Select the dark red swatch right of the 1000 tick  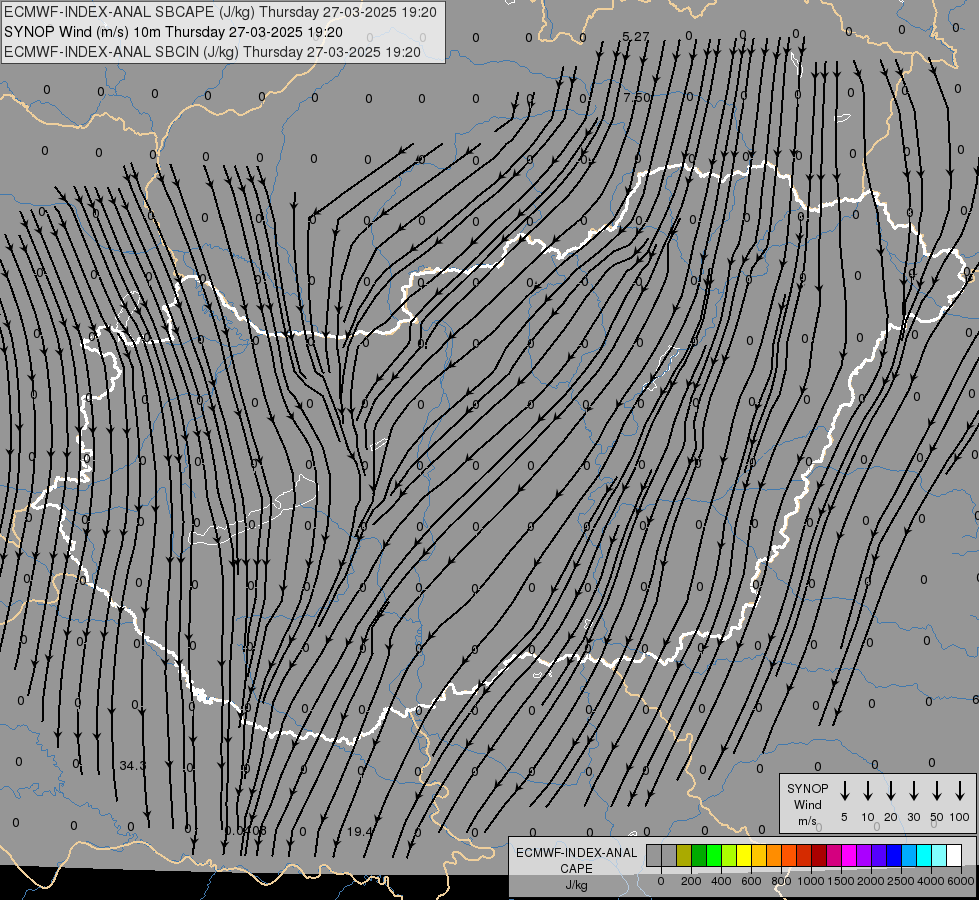point(820,855)
